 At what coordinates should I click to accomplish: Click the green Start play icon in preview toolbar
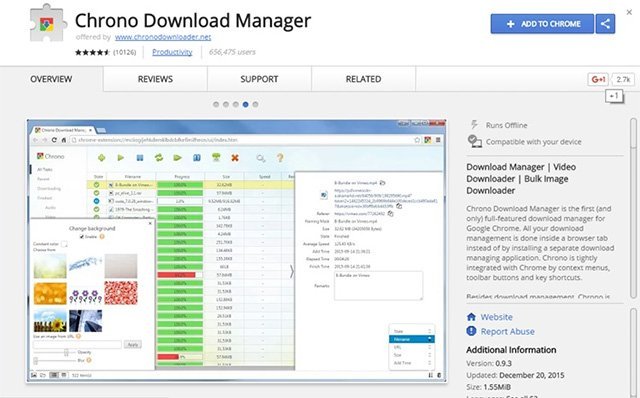pos(120,158)
